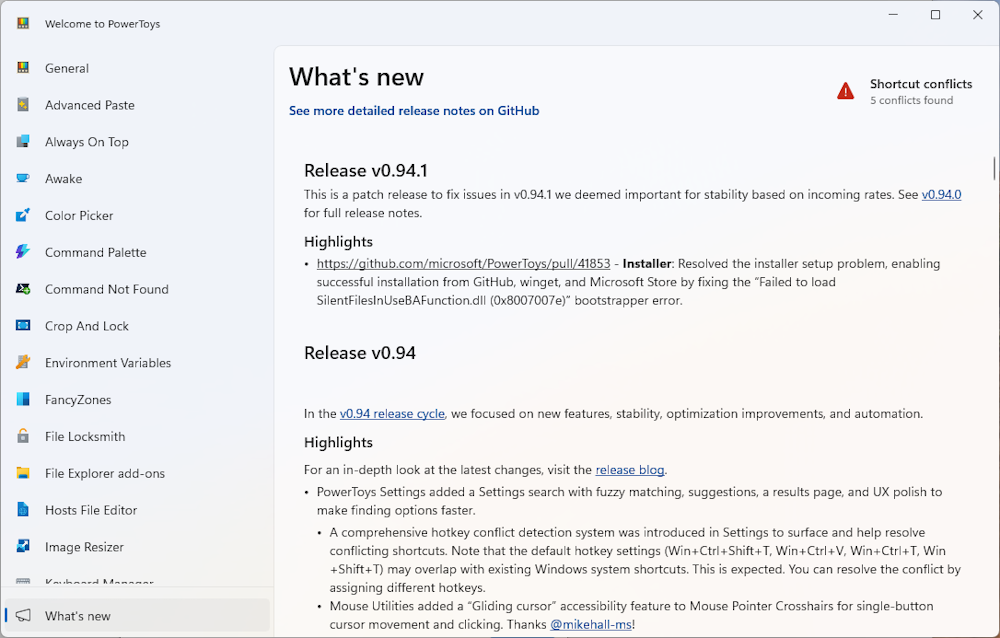Select Hosts File Editor entry
Image resolution: width=1000 pixels, height=638 pixels.
137,510
